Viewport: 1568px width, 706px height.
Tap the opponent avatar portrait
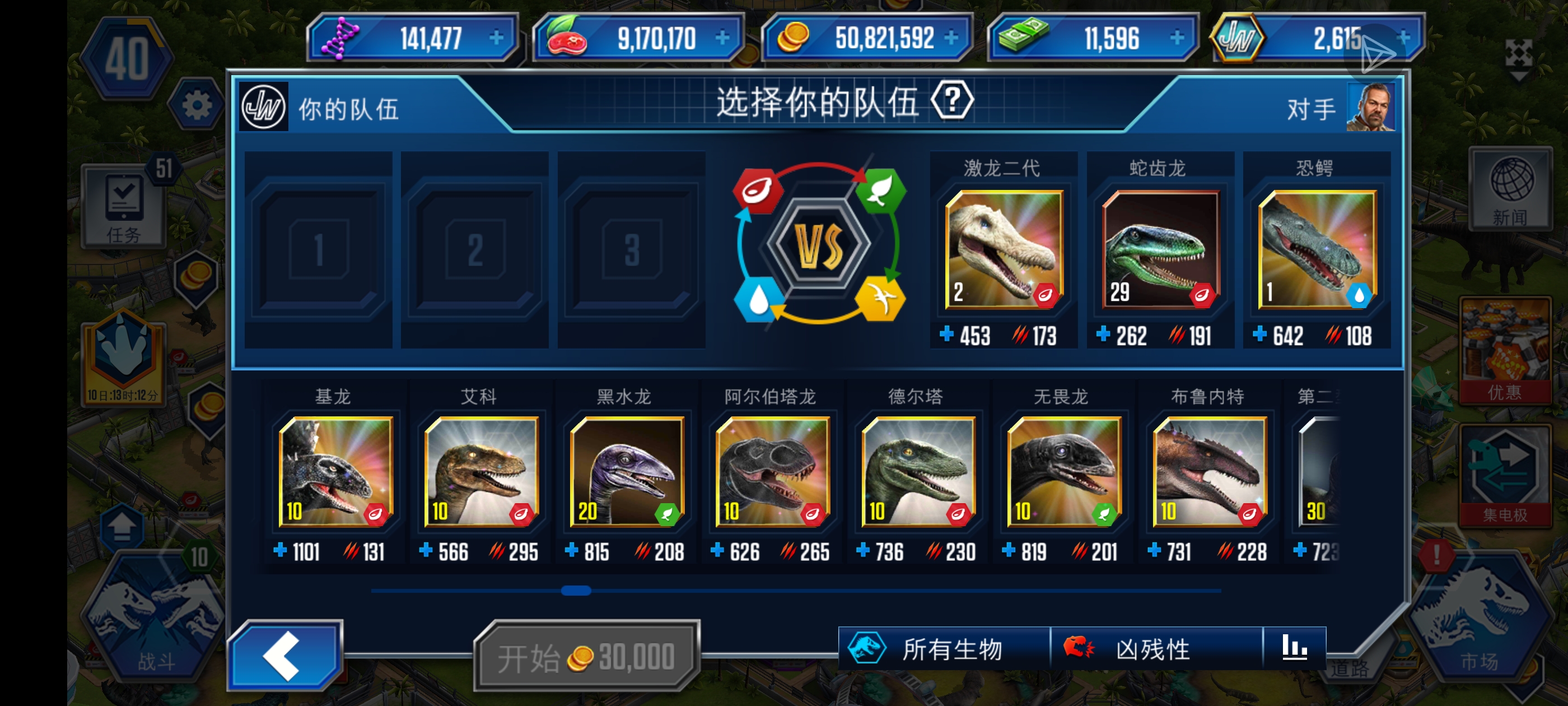pyautogui.click(x=1370, y=108)
